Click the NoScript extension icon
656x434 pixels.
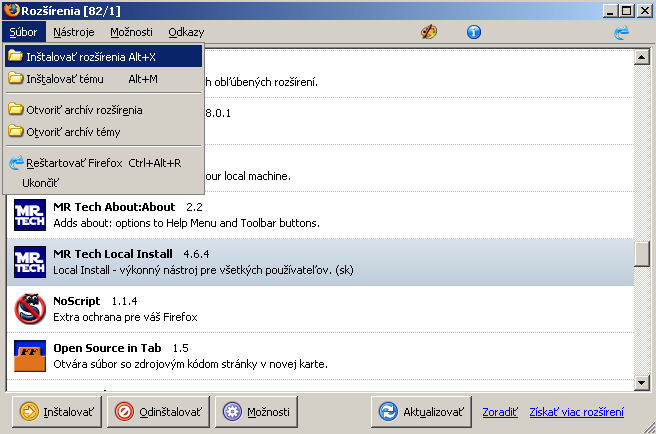click(30, 309)
